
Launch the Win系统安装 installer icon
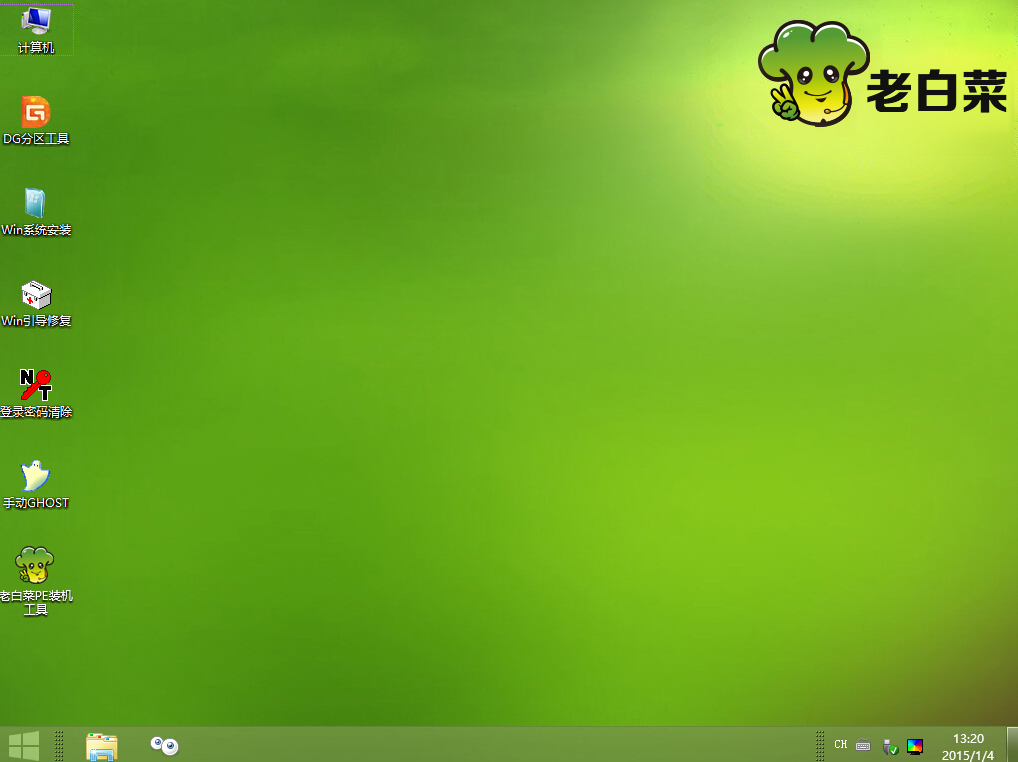point(36,212)
